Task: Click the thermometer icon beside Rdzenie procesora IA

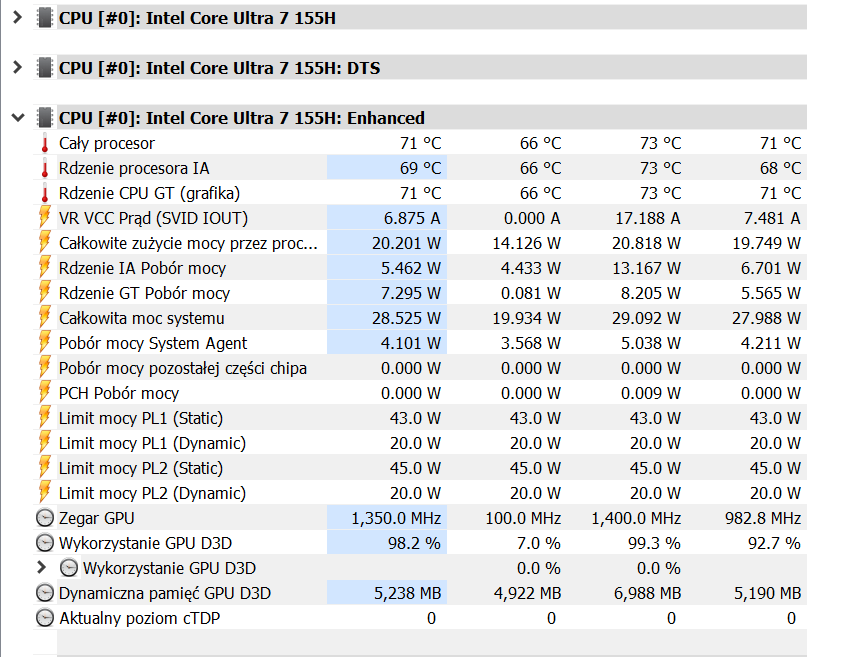Action: tap(44, 169)
